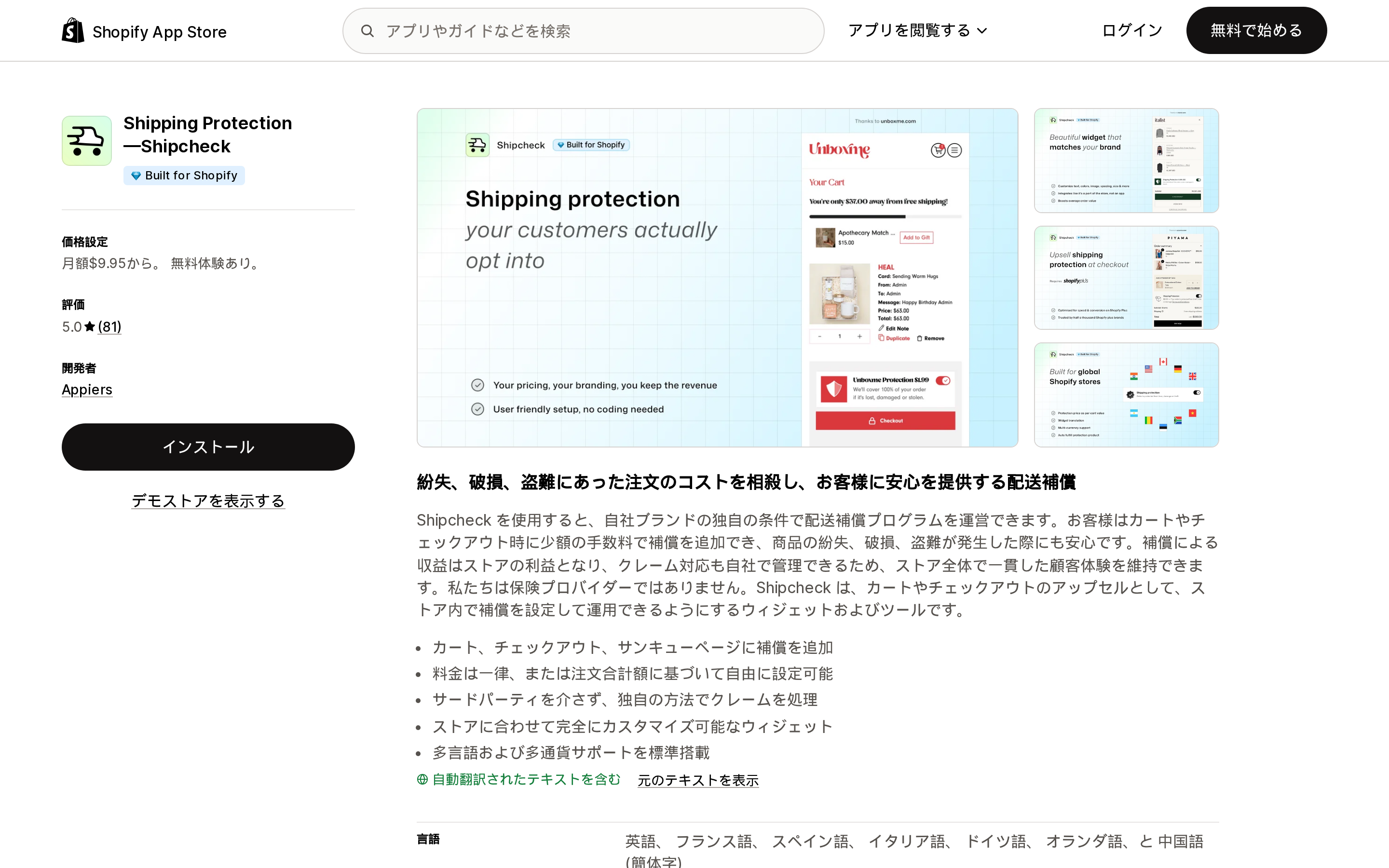Click the bullet カート、チェックアウト、サンキューページに補償を追加
The image size is (1389, 868).
pos(632,648)
